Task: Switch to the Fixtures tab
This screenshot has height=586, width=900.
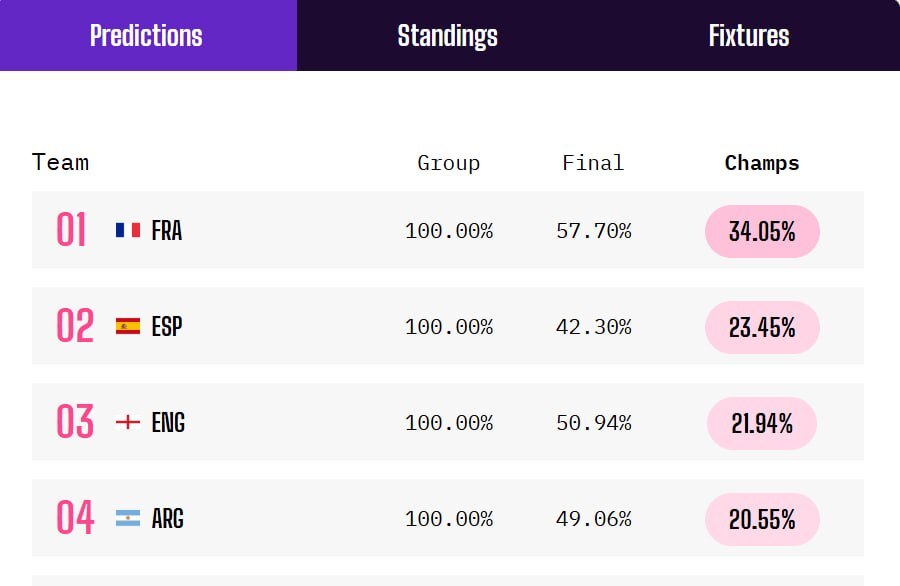Action: tap(749, 36)
